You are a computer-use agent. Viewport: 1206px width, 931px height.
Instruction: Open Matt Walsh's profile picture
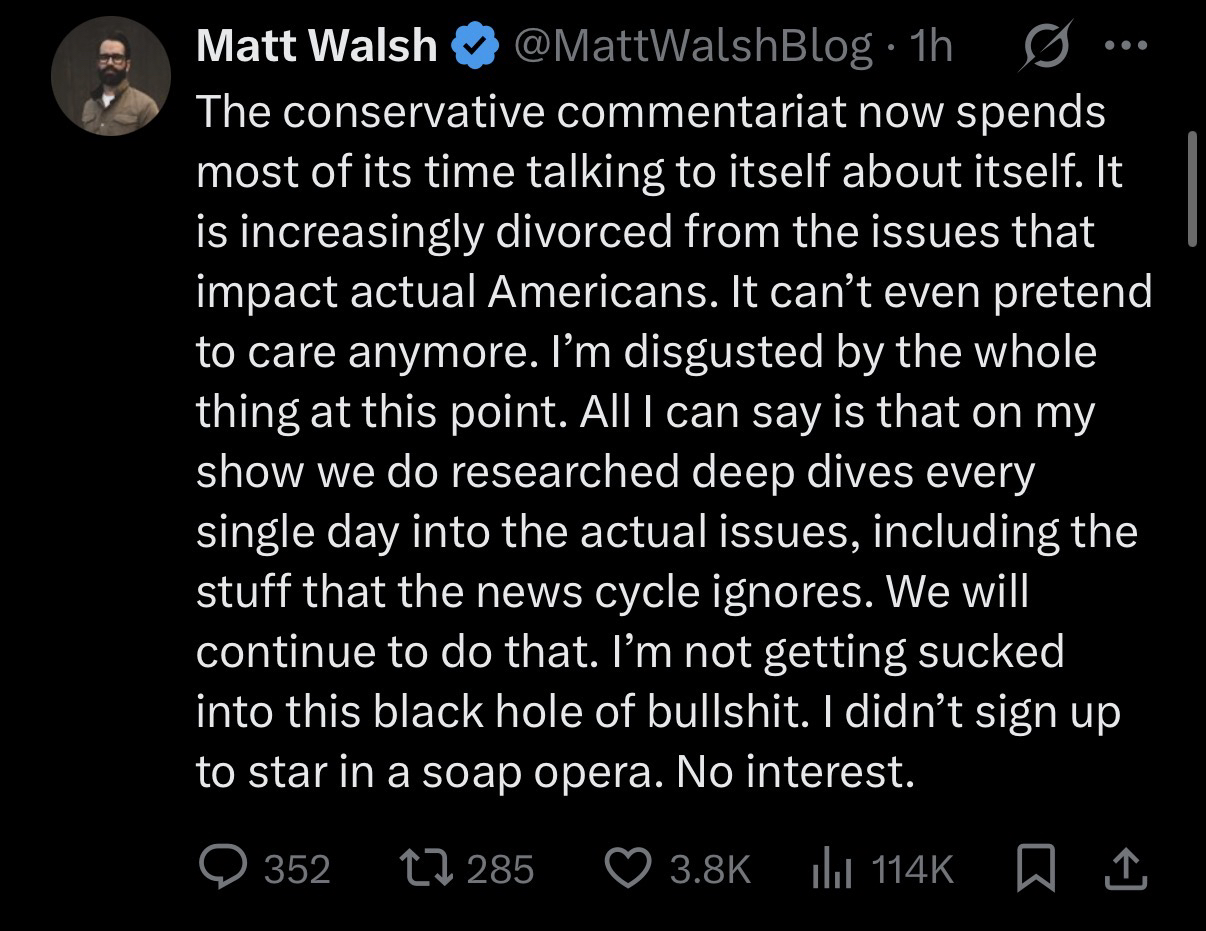point(111,76)
